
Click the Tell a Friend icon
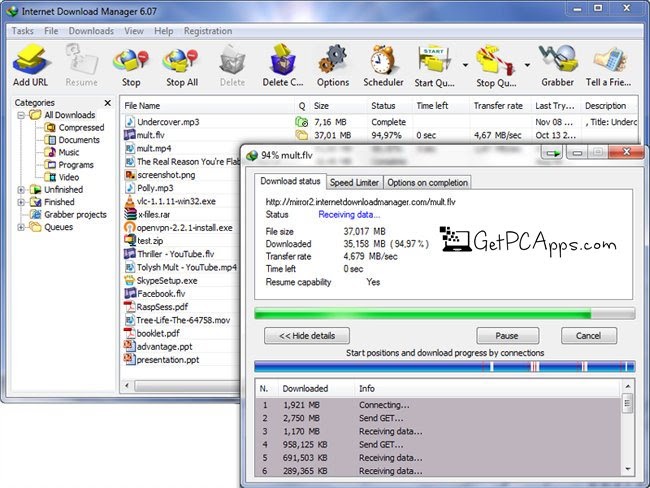coord(609,61)
